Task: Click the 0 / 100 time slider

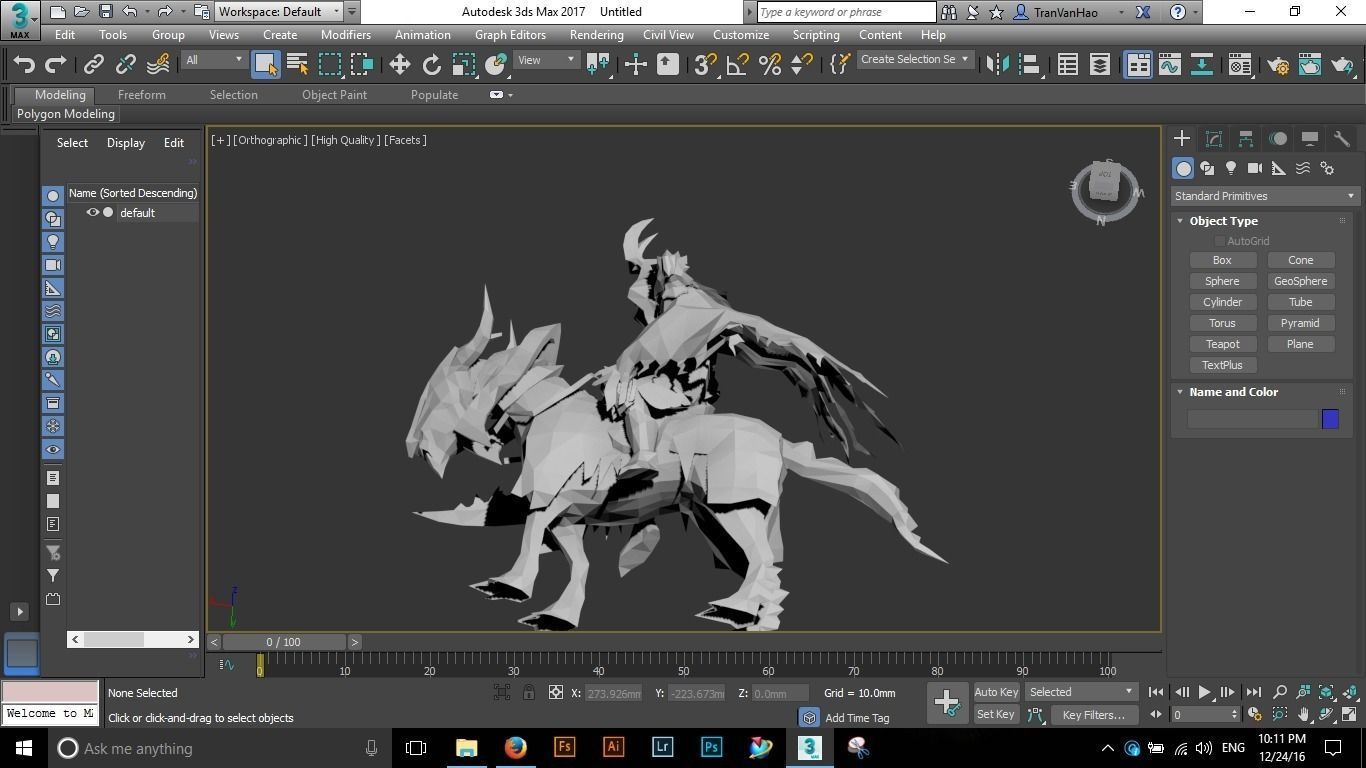Action: click(284, 642)
